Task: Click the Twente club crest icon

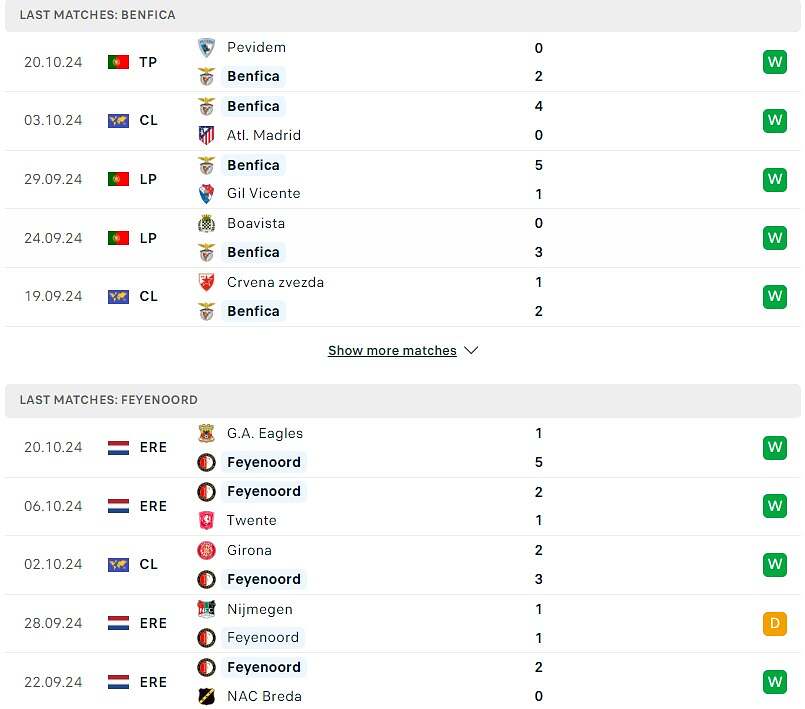Action: click(x=206, y=521)
